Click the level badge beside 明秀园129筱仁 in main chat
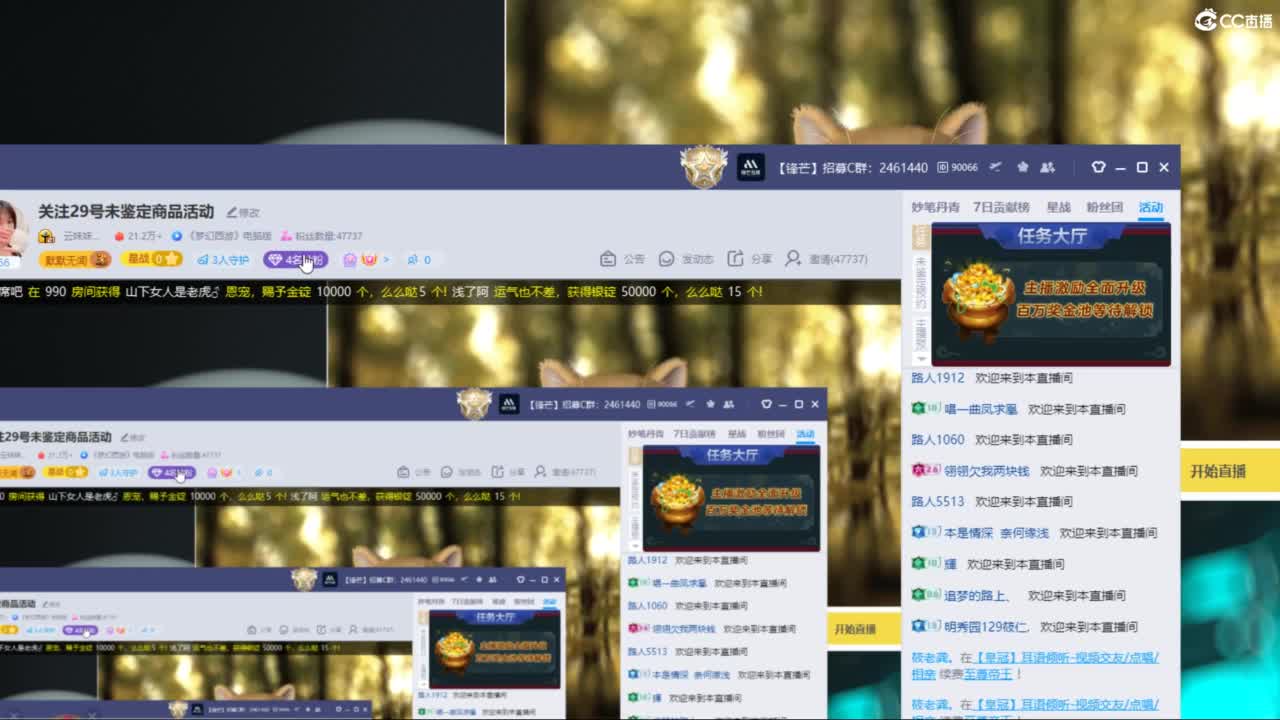The width and height of the screenshot is (1280, 720). click(925, 627)
